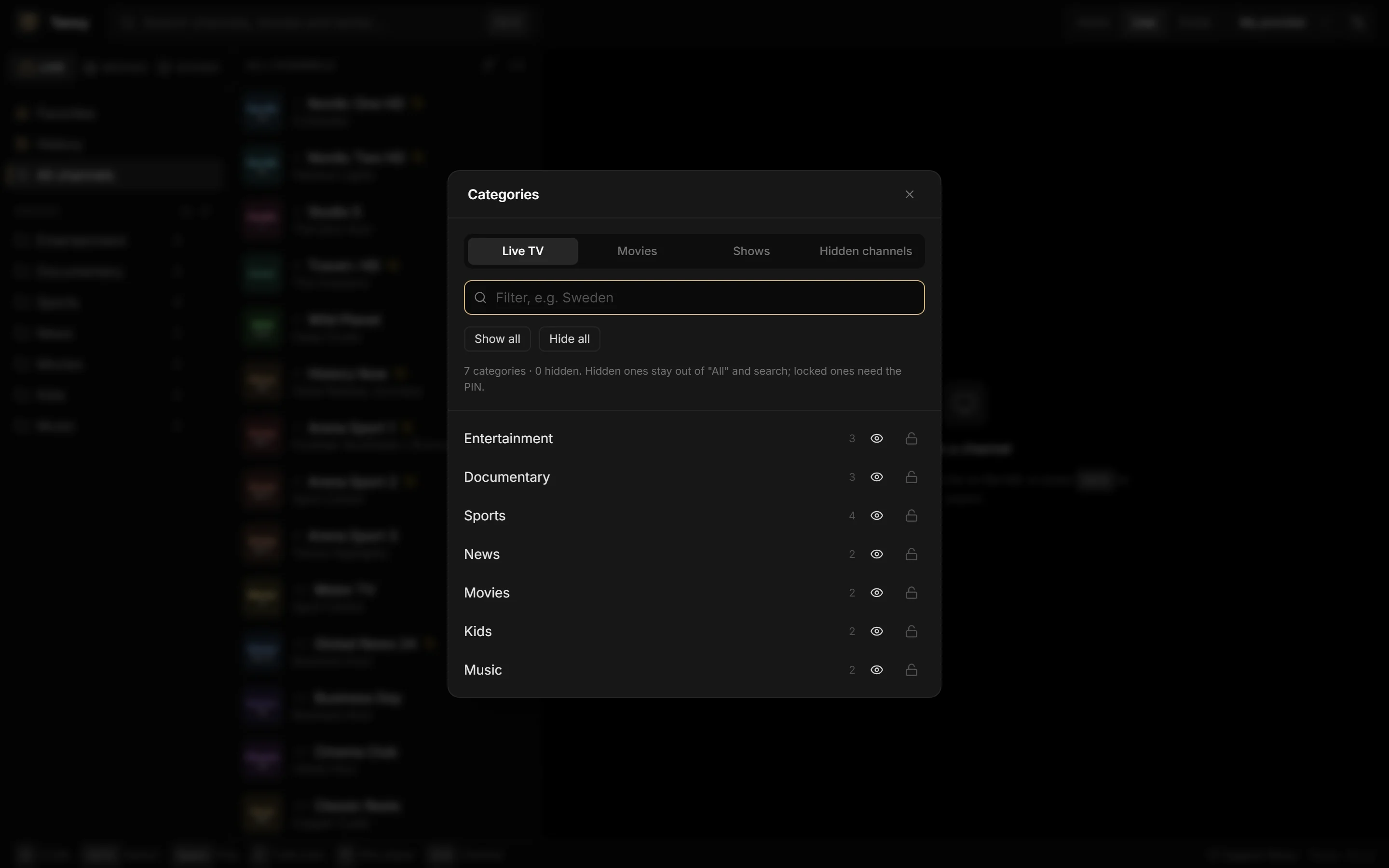Click the Sports padlock icon

click(x=912, y=515)
